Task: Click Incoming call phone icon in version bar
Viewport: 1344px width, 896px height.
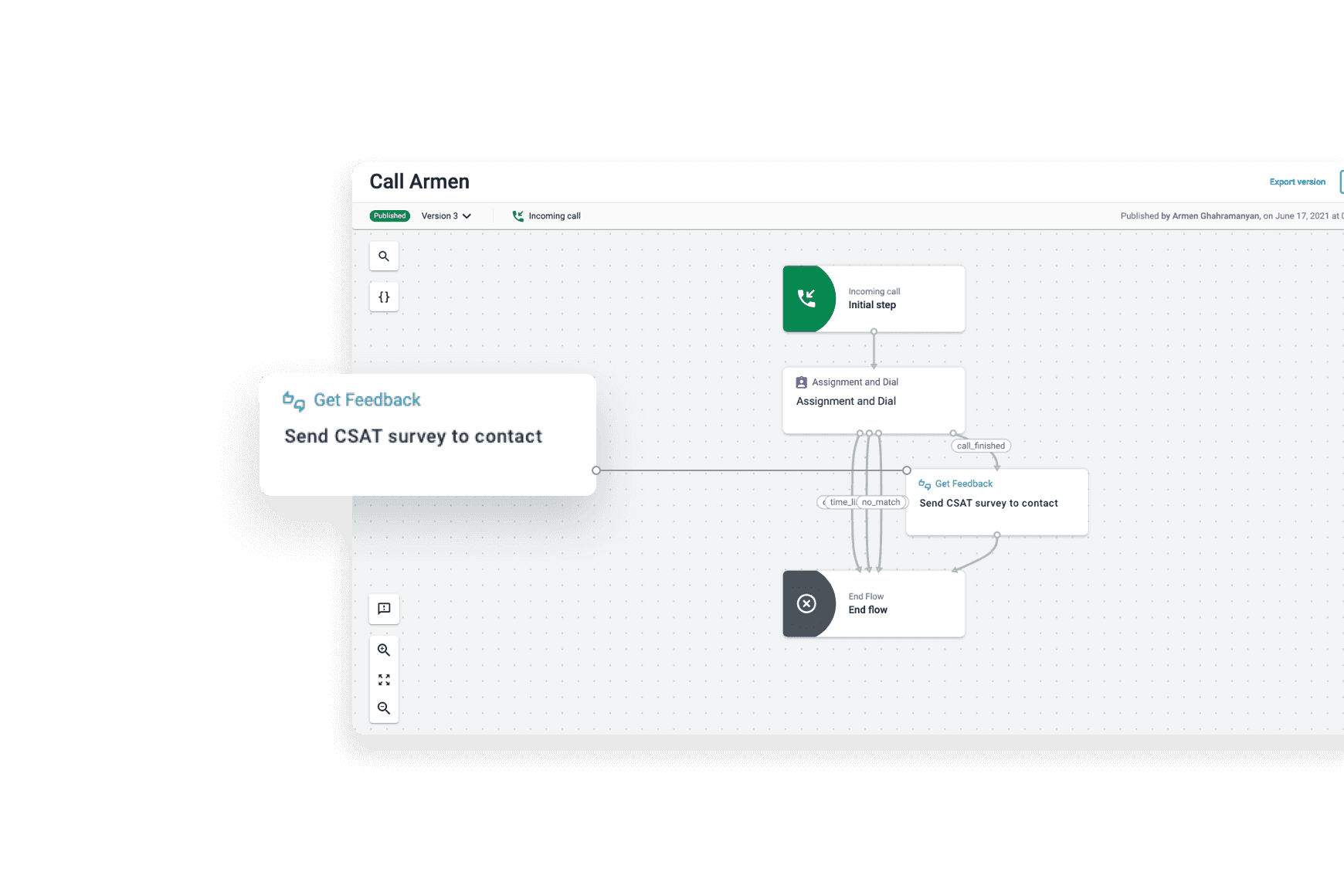Action: pyautogui.click(x=518, y=216)
